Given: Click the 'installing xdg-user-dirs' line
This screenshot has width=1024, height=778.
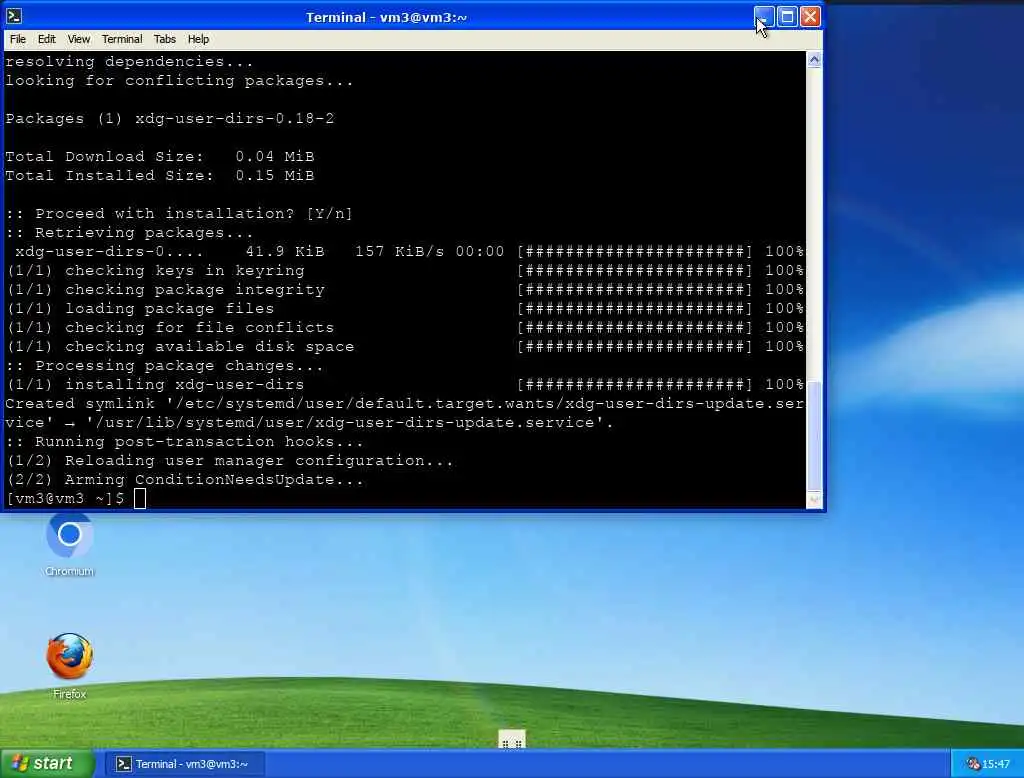Looking at the screenshot, I should [405, 384].
